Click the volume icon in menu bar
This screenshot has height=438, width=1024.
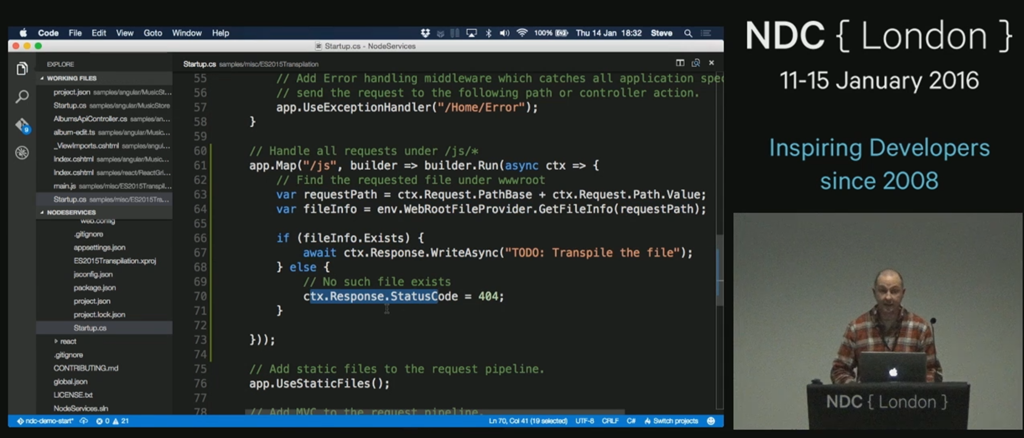(504, 33)
